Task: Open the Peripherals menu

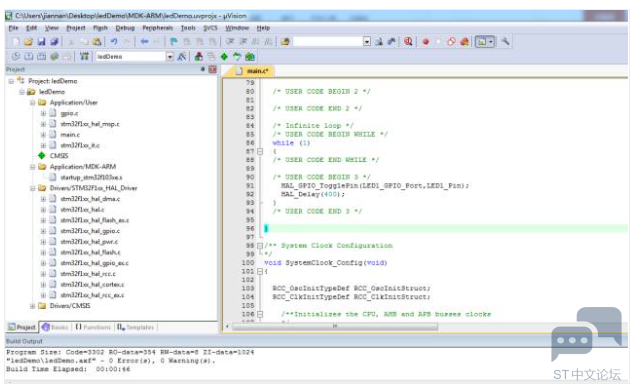Action: point(158,28)
